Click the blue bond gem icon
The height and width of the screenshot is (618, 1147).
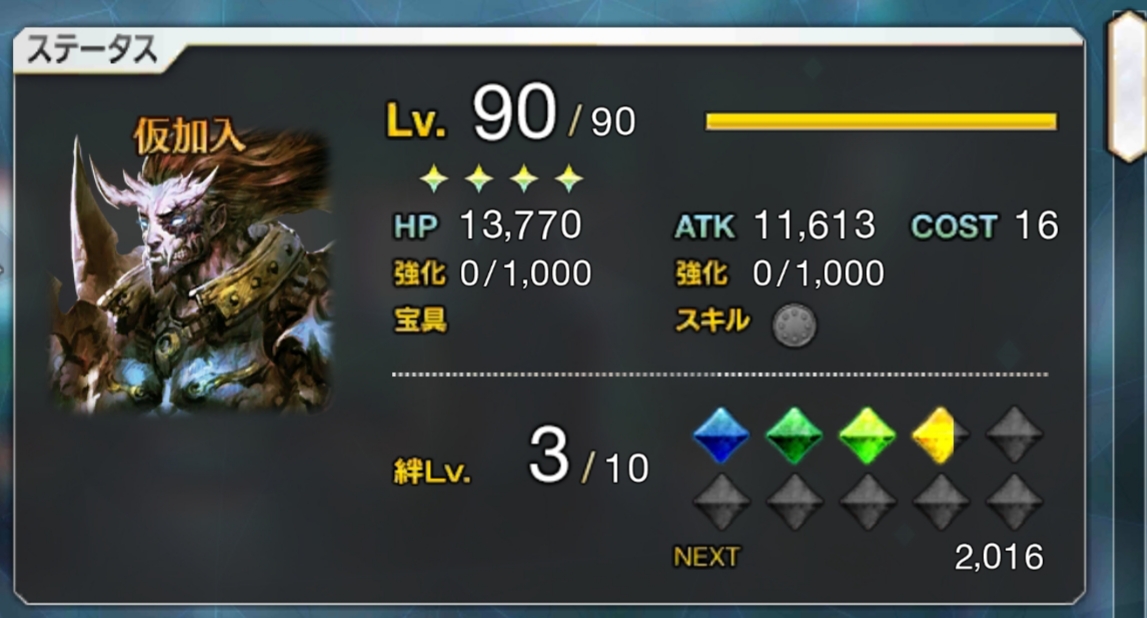tap(721, 436)
